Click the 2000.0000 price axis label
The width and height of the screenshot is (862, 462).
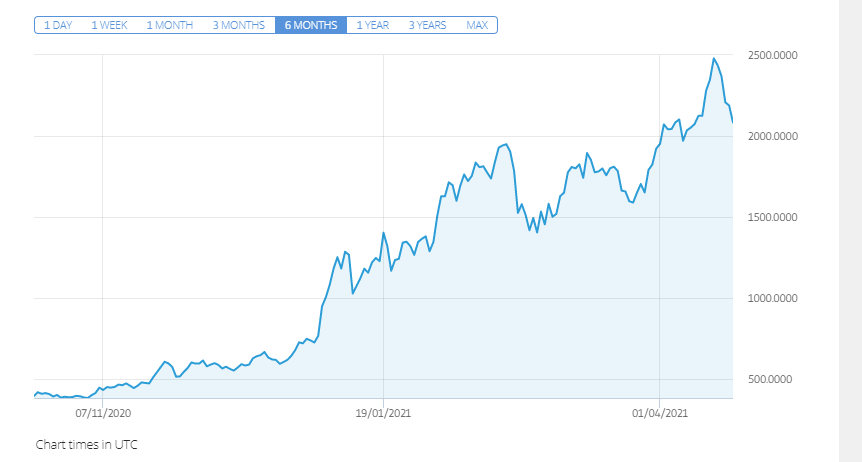click(x=772, y=136)
